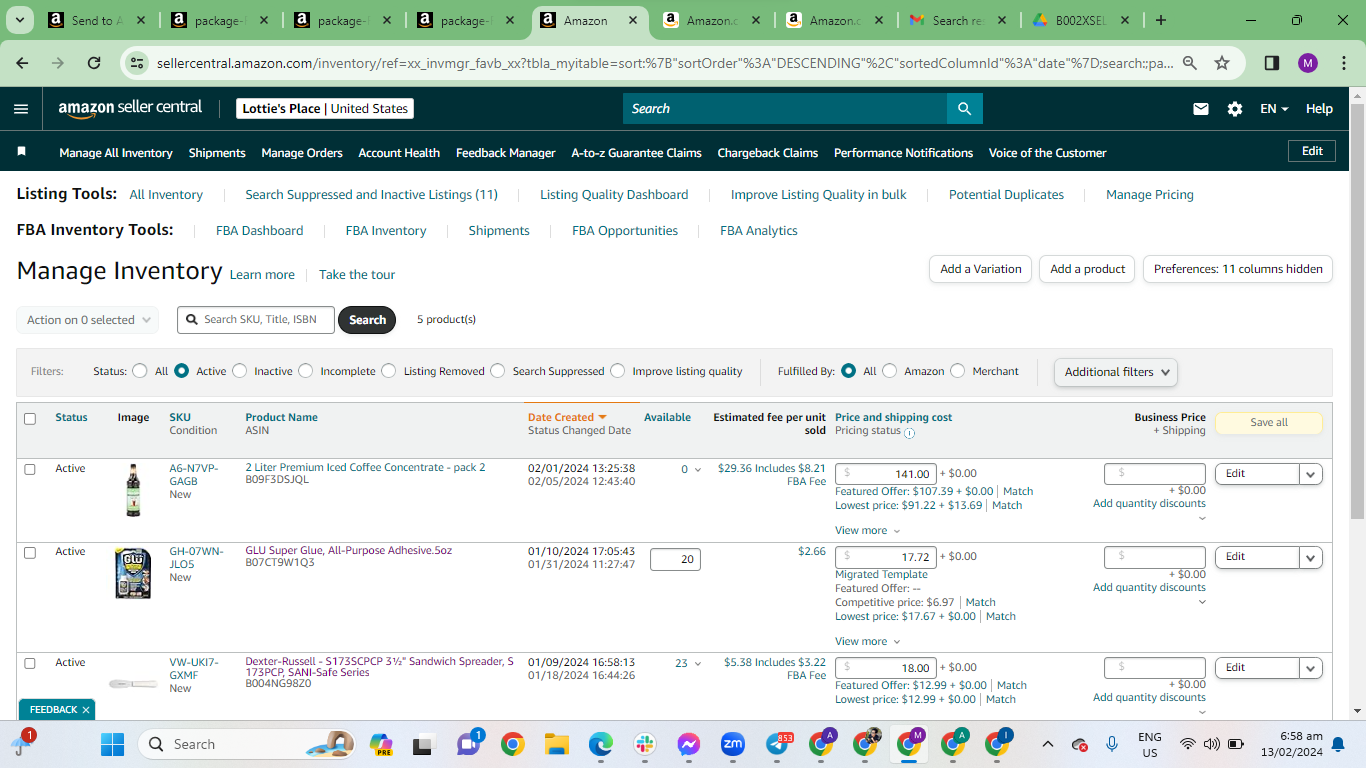1366x768 pixels.
Task: Launch Microsoft Edge from the taskbar
Action: (600, 744)
